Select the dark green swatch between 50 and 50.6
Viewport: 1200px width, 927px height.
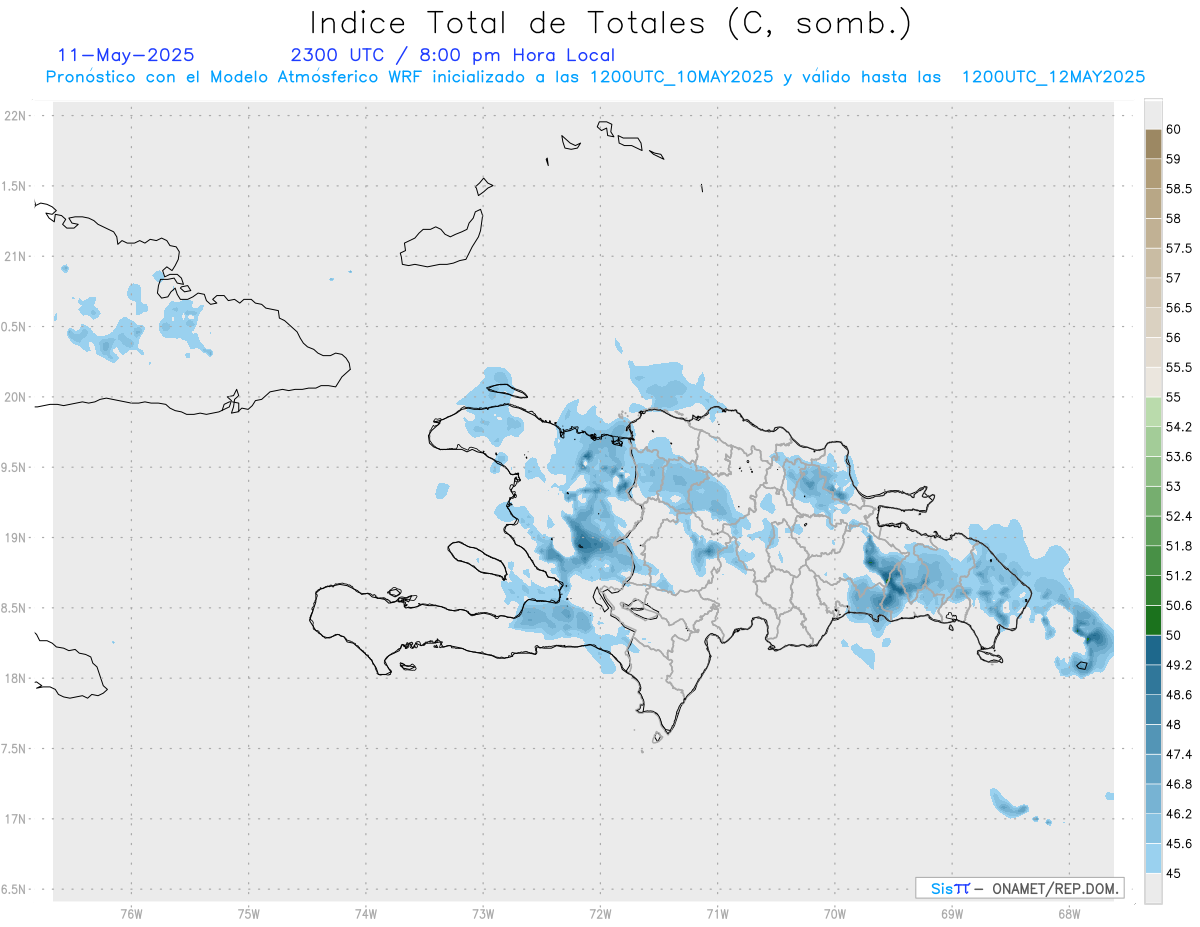click(1153, 620)
